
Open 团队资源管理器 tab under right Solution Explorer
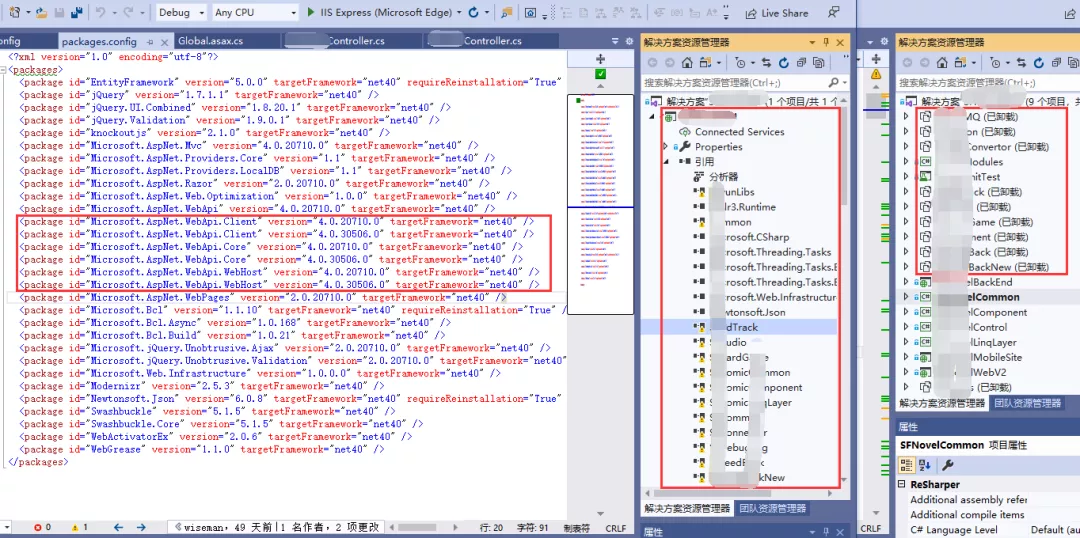(1028, 403)
